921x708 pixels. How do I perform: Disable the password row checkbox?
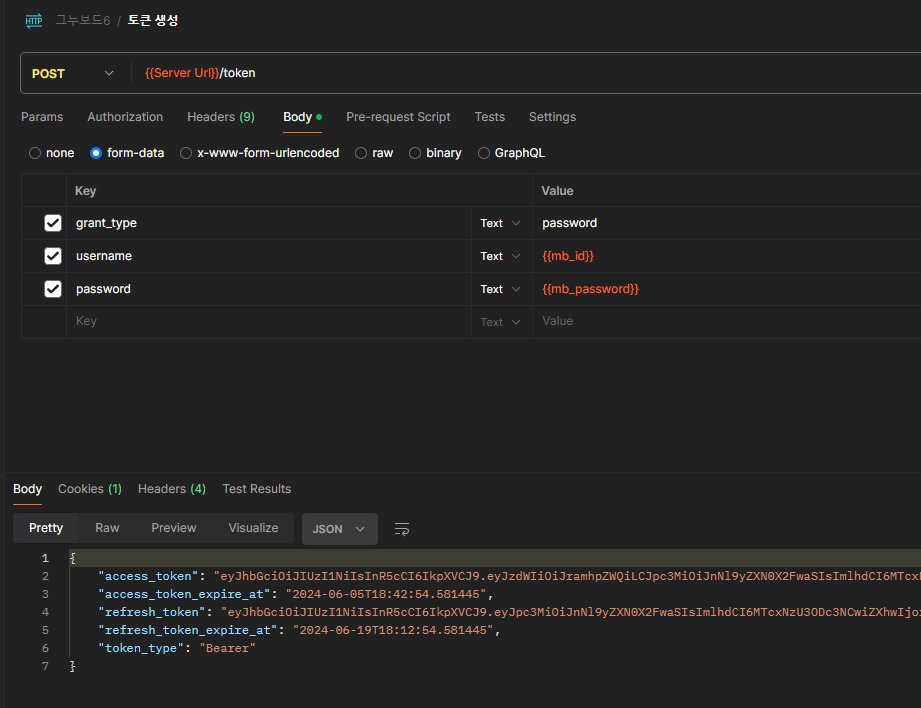click(x=53, y=289)
